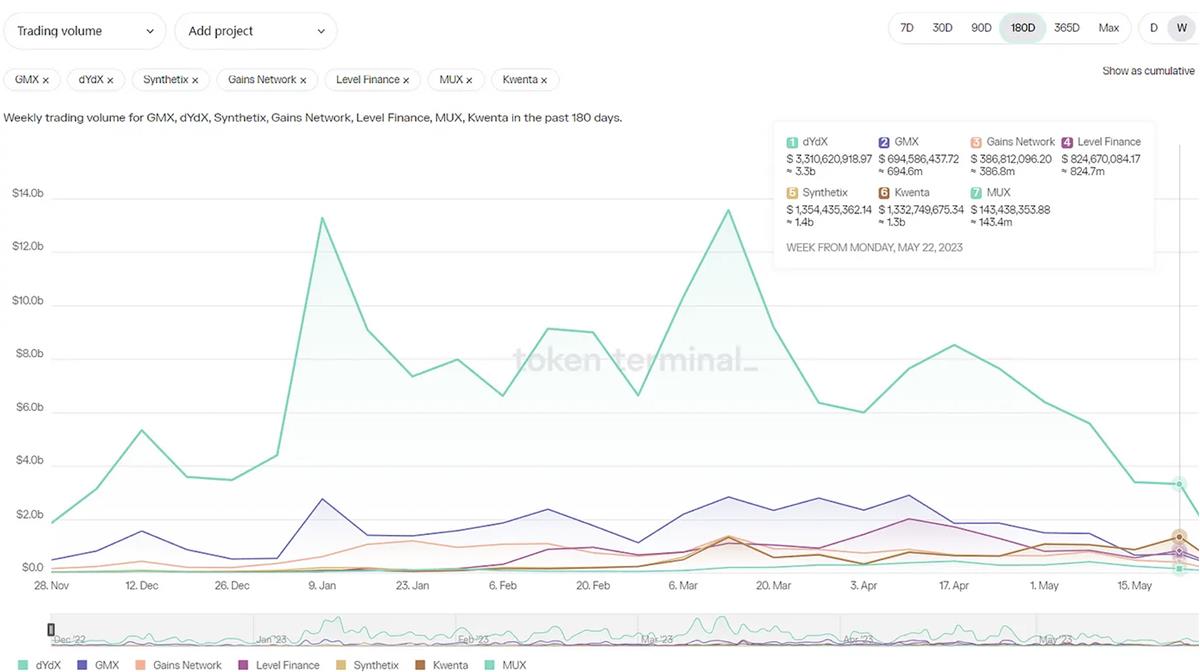Remove MUX chip via its x icon
Screen dimensions: 1200x672
coord(469,80)
